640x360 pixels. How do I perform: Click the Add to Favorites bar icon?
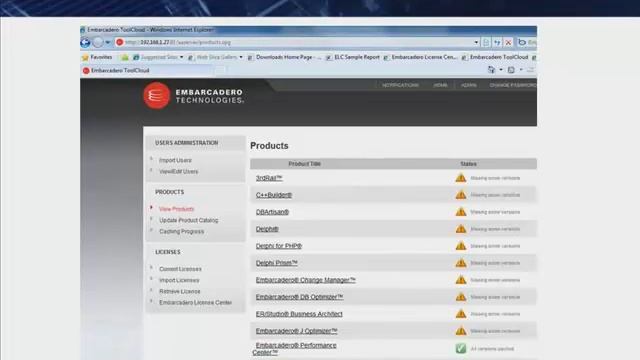(124, 58)
